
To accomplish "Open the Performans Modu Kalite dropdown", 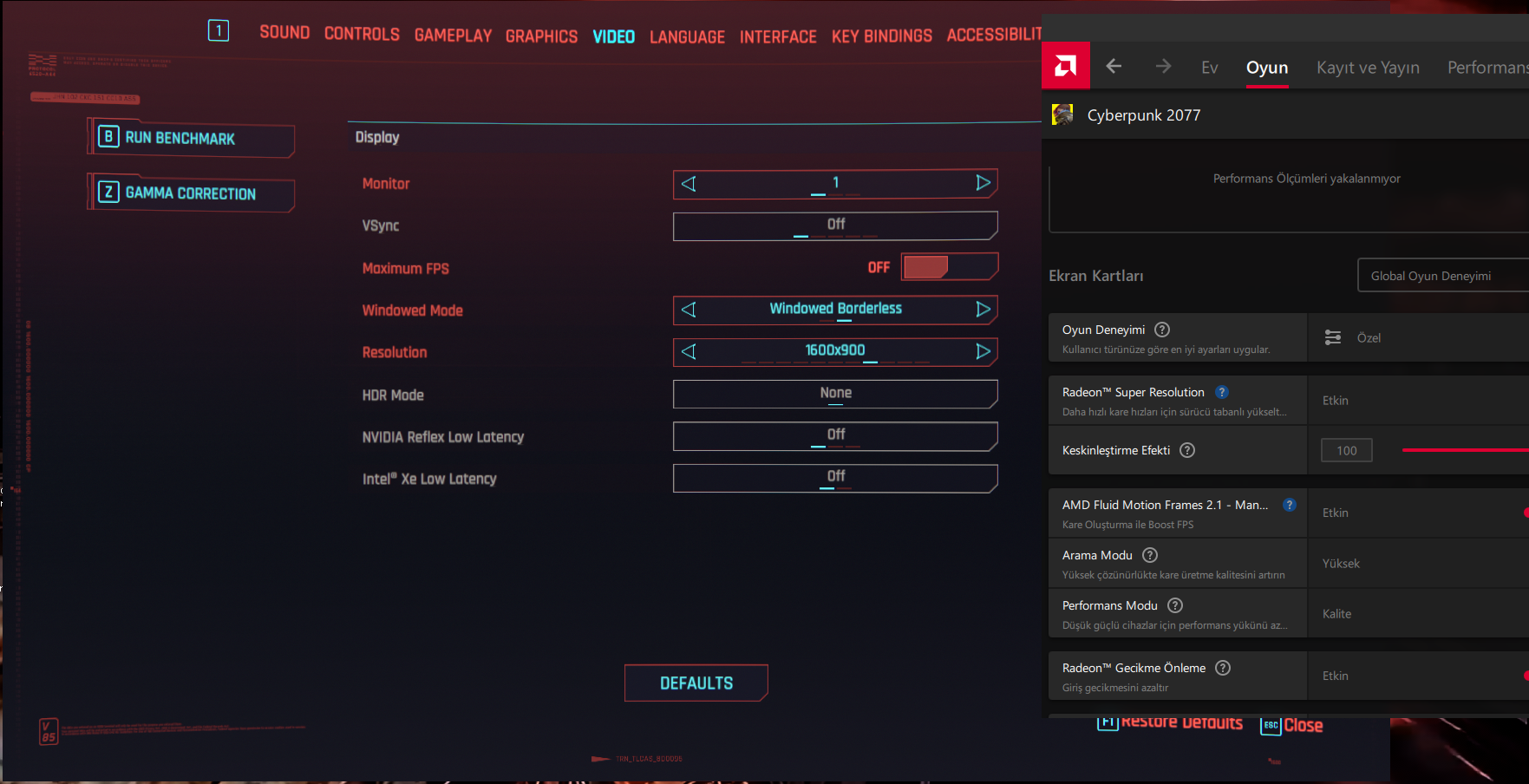I will click(x=1418, y=613).
